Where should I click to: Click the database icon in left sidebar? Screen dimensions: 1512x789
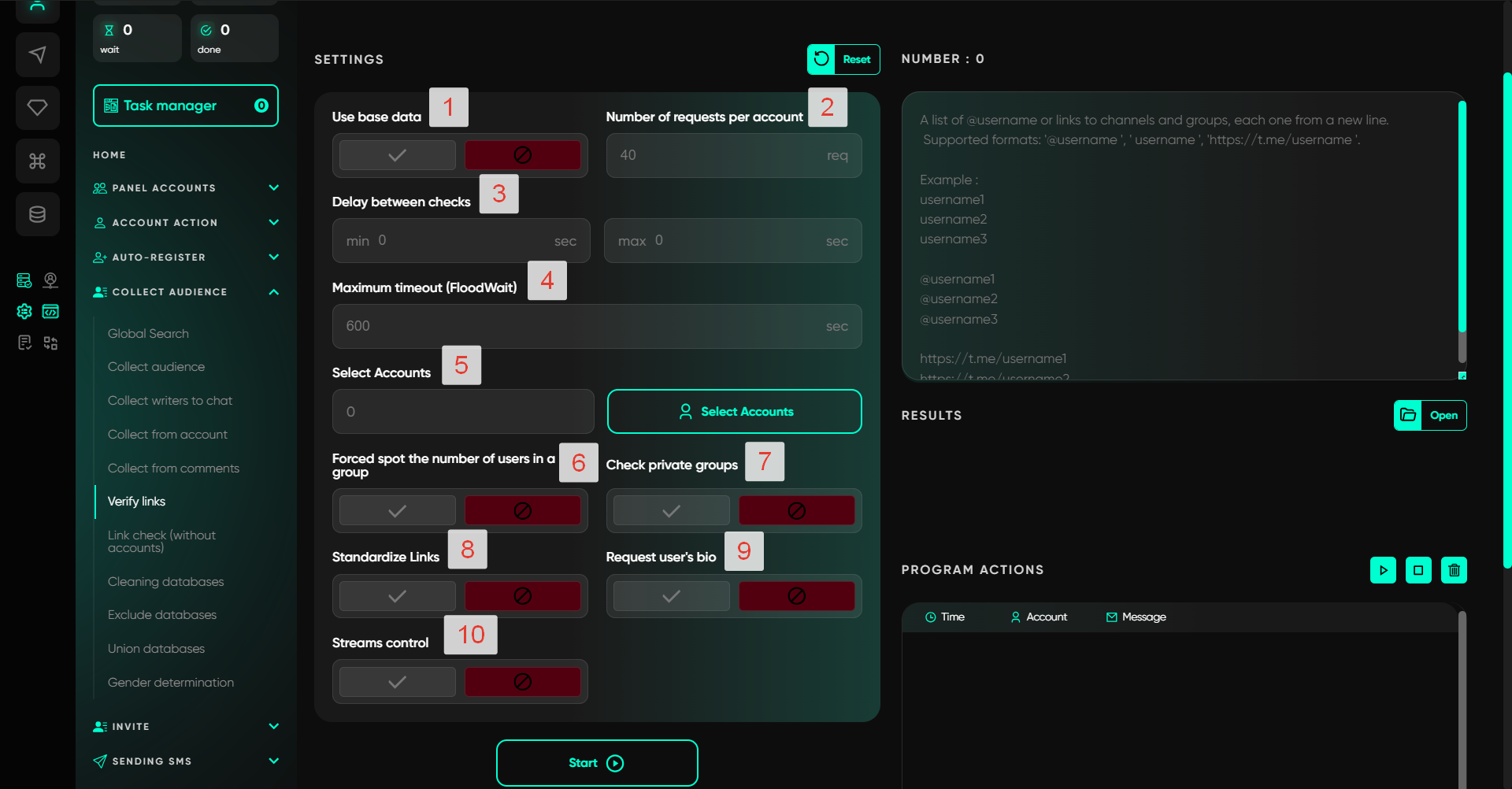tap(37, 214)
